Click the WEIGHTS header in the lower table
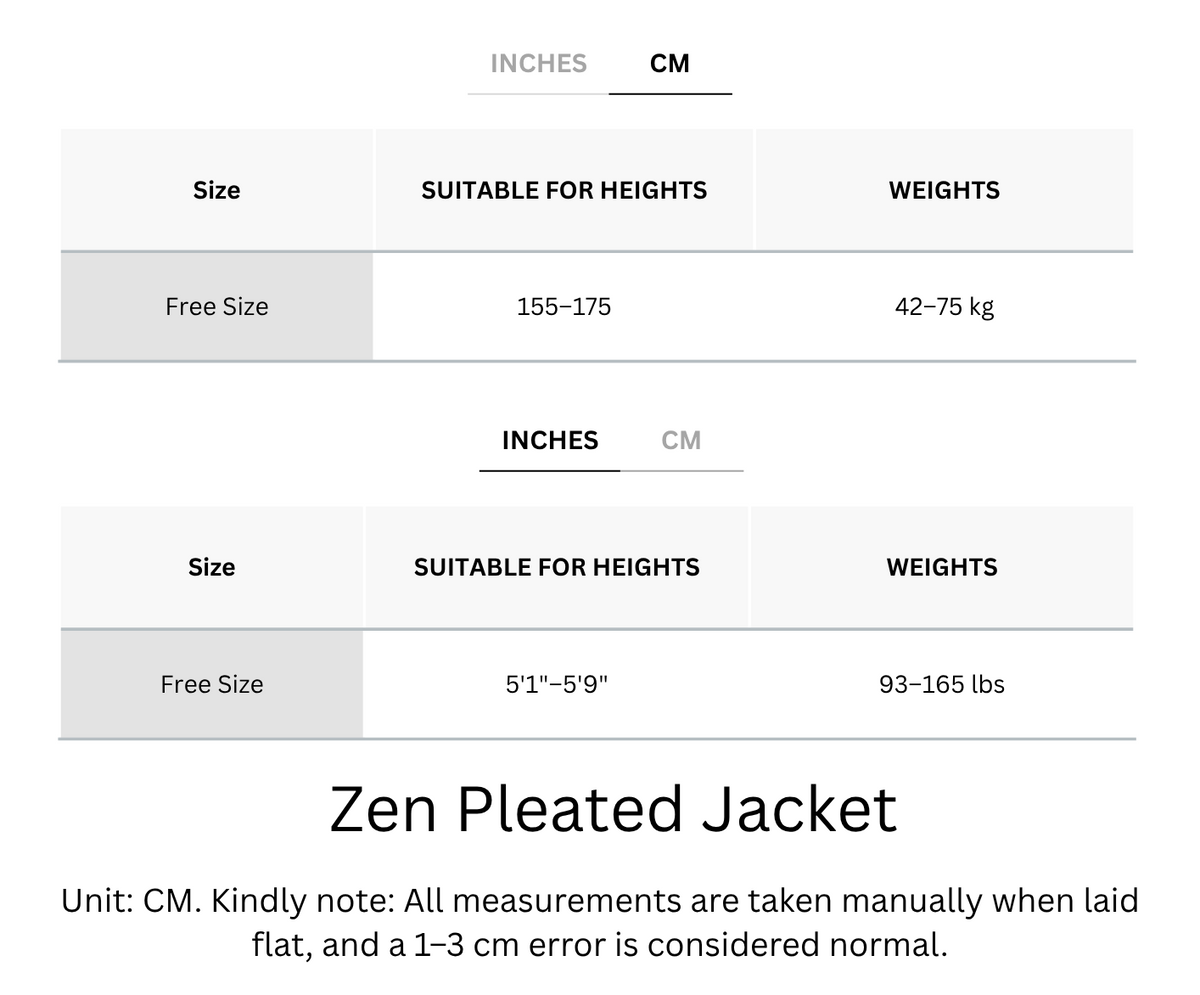The width and height of the screenshot is (1200, 995). click(x=942, y=567)
